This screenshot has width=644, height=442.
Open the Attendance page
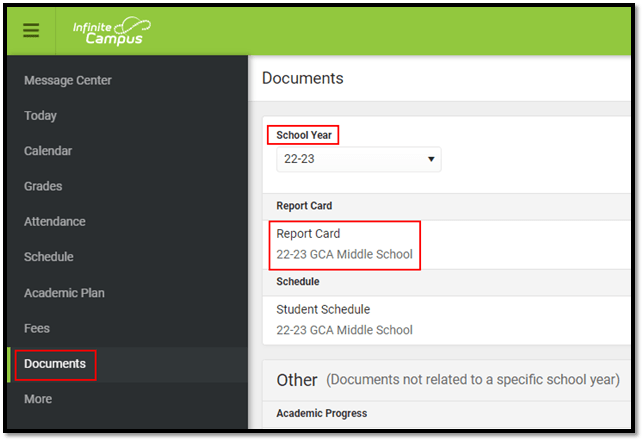[55, 221]
